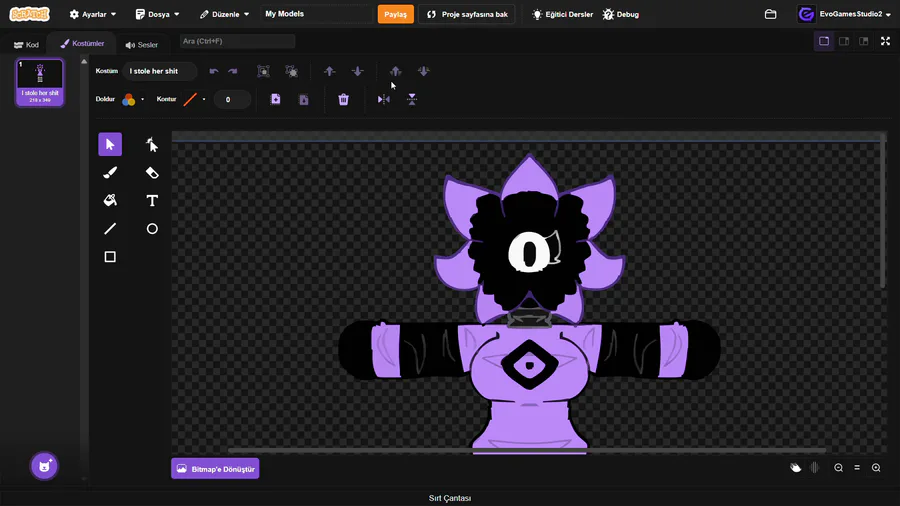Flip selection vertically
Viewport: 900px width, 506px height.
pyautogui.click(x=412, y=99)
